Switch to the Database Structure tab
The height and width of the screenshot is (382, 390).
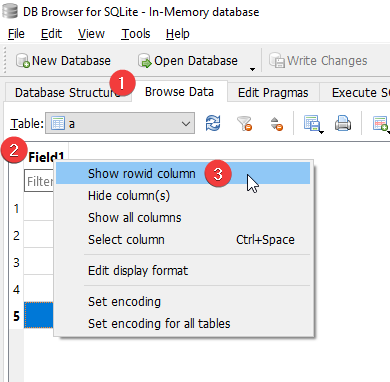(x=68, y=92)
